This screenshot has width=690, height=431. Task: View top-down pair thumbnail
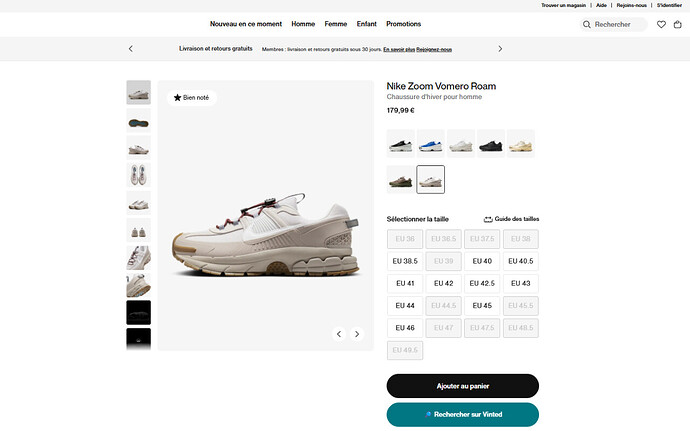(139, 175)
